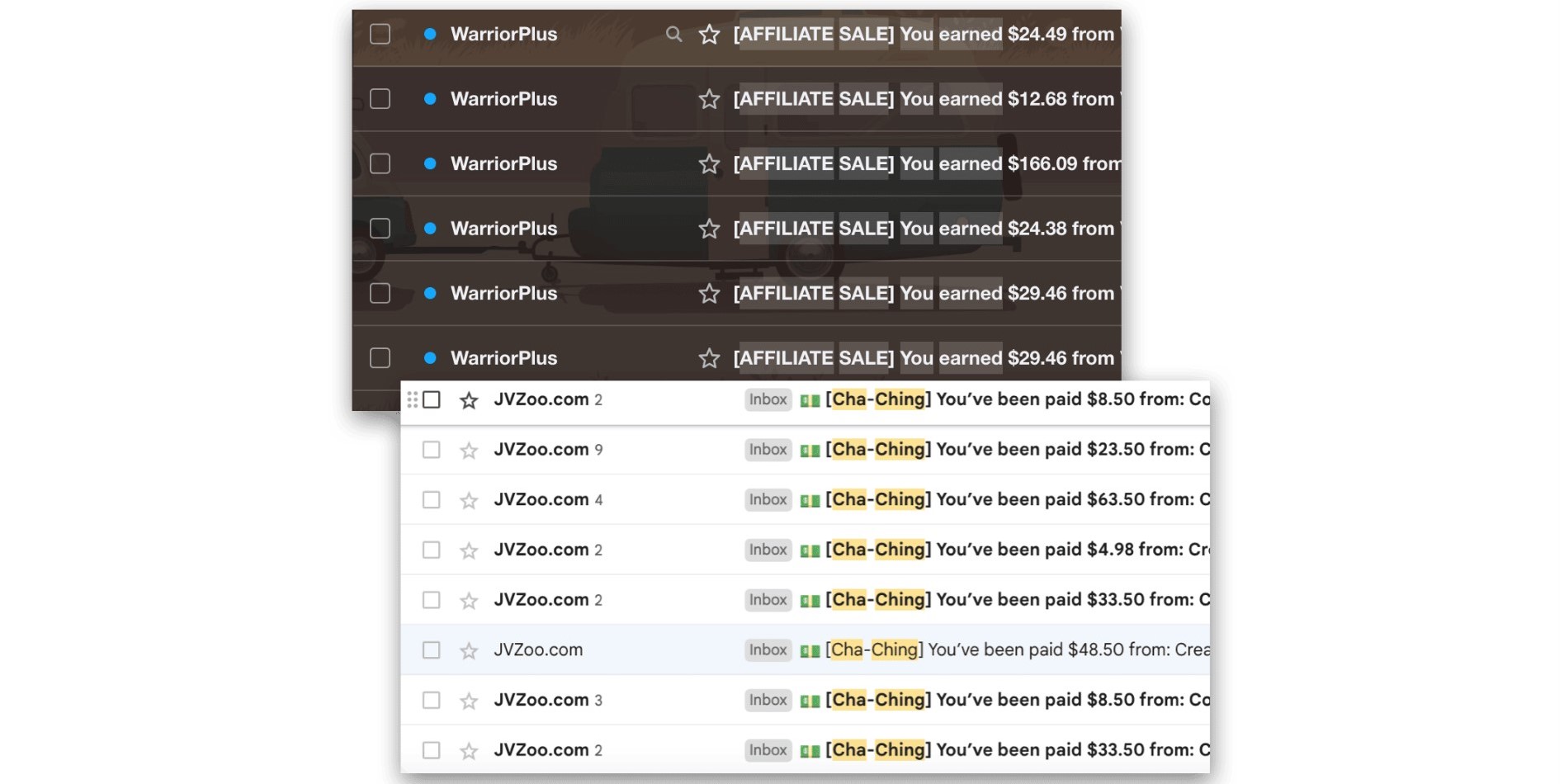Tick the checkbox for the JVZoo $63.50 email
Screen dimensions: 1564x784
click(x=432, y=500)
